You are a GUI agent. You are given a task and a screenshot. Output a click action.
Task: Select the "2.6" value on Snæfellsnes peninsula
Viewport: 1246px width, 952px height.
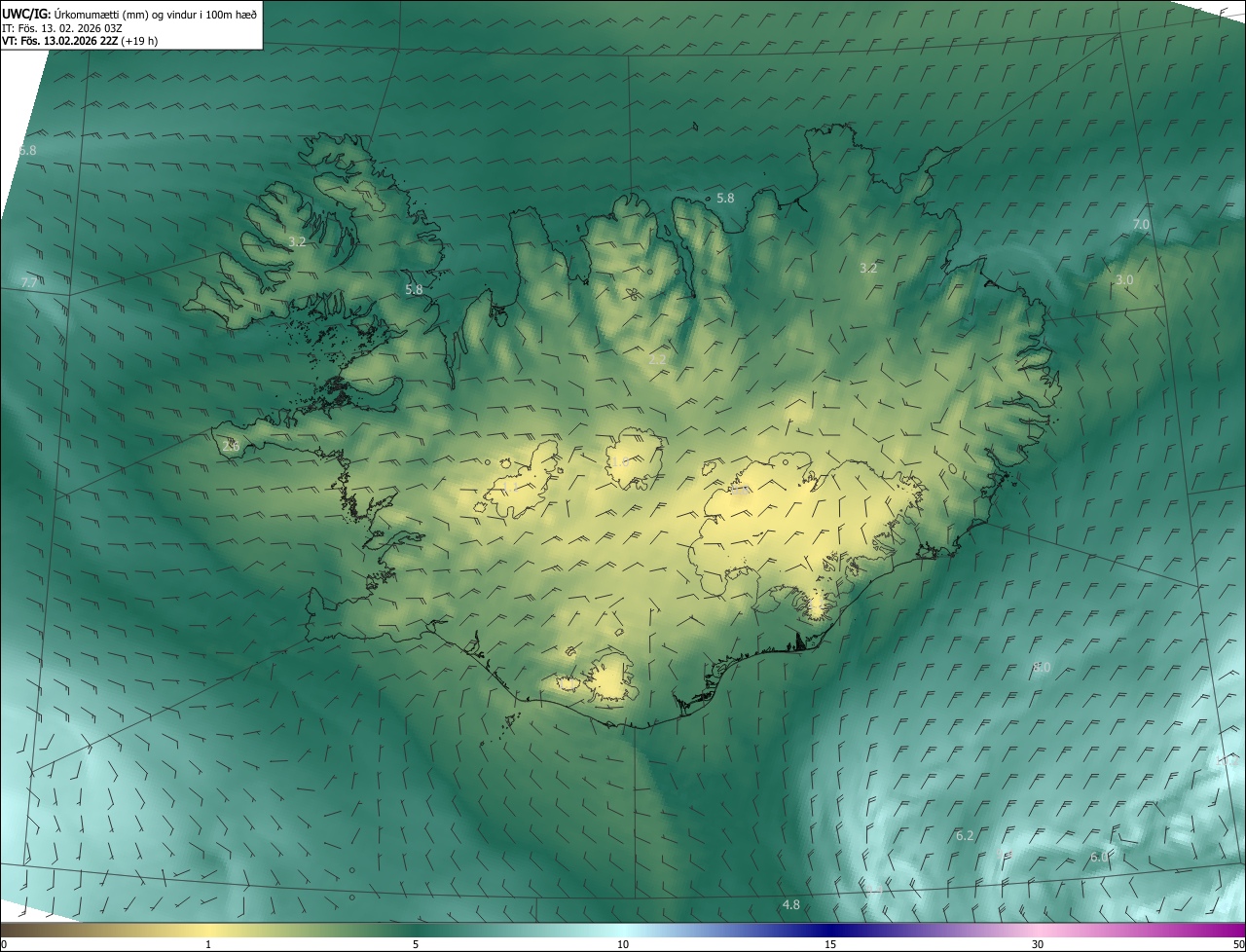coord(231,446)
